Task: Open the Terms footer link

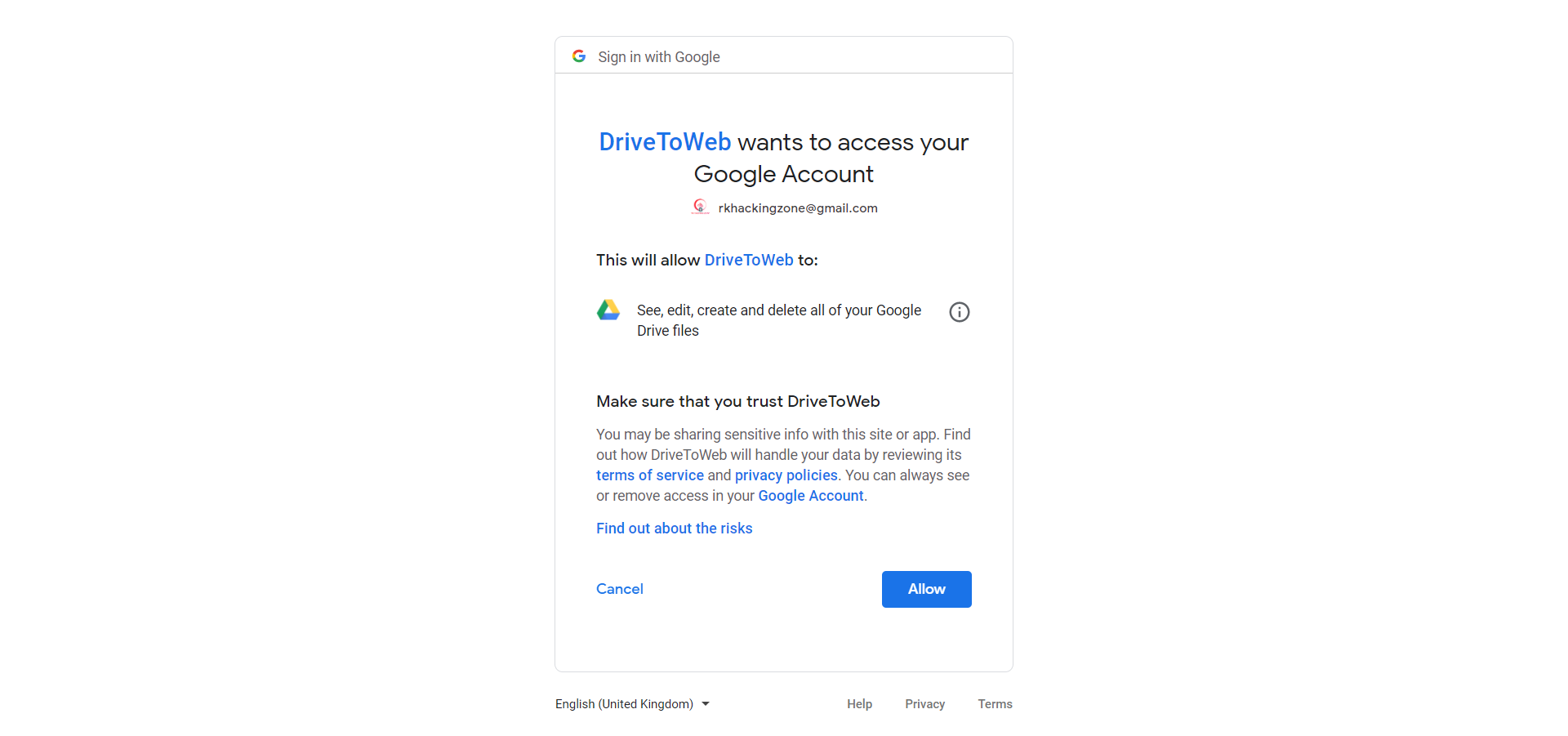Action: (996, 704)
